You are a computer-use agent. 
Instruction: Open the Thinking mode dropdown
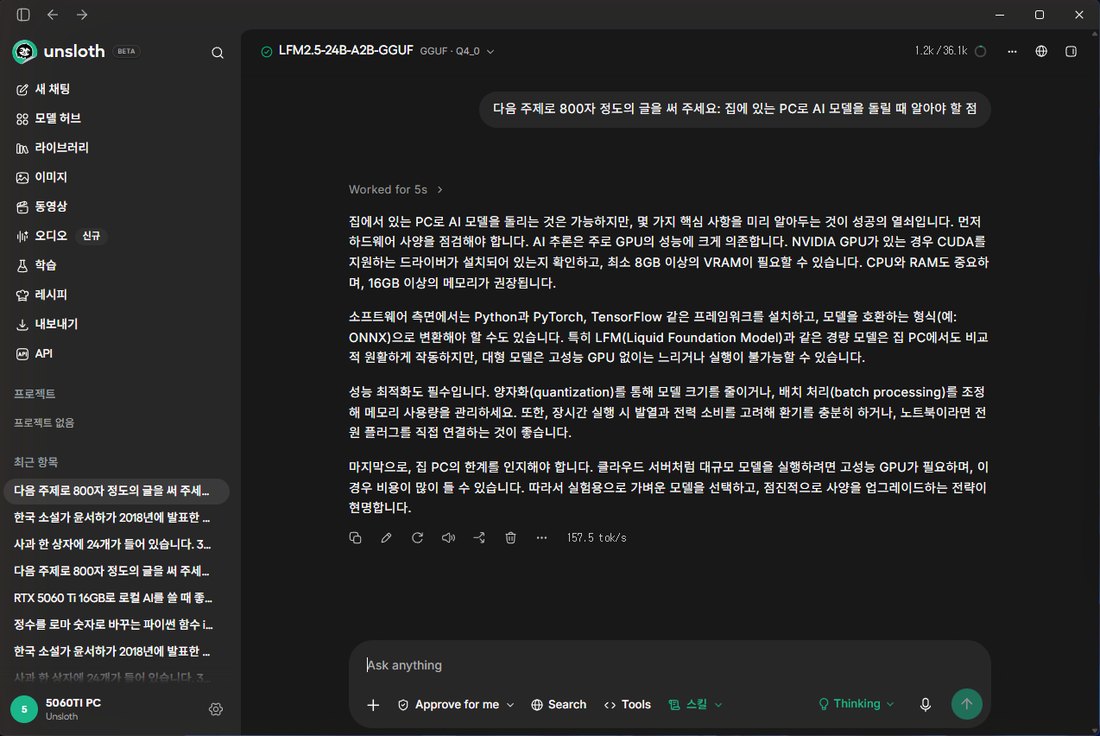pyautogui.click(x=857, y=704)
